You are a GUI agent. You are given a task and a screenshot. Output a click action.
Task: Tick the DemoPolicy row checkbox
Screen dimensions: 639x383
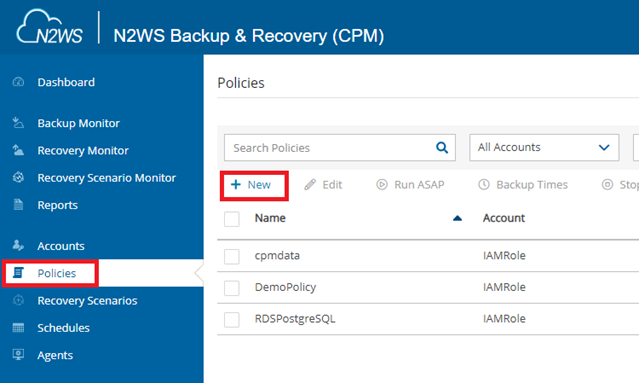coord(232,288)
